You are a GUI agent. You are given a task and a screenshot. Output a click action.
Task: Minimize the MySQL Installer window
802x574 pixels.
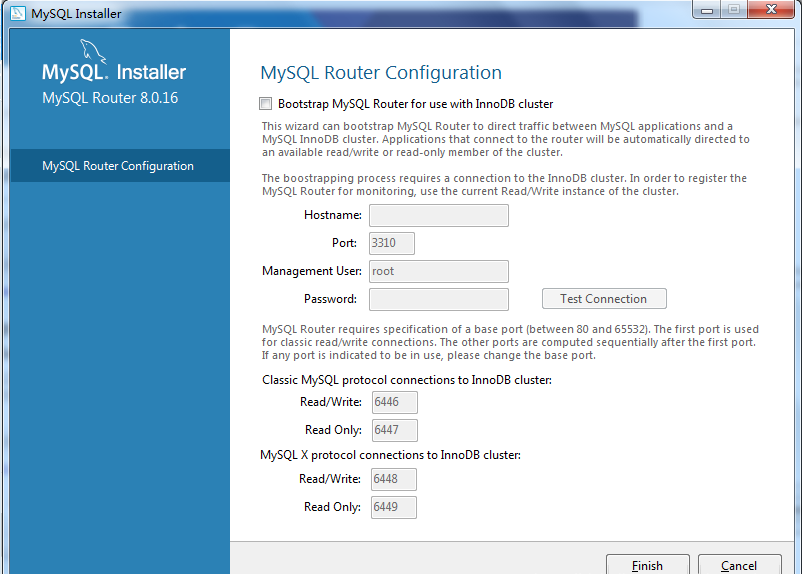click(x=707, y=10)
